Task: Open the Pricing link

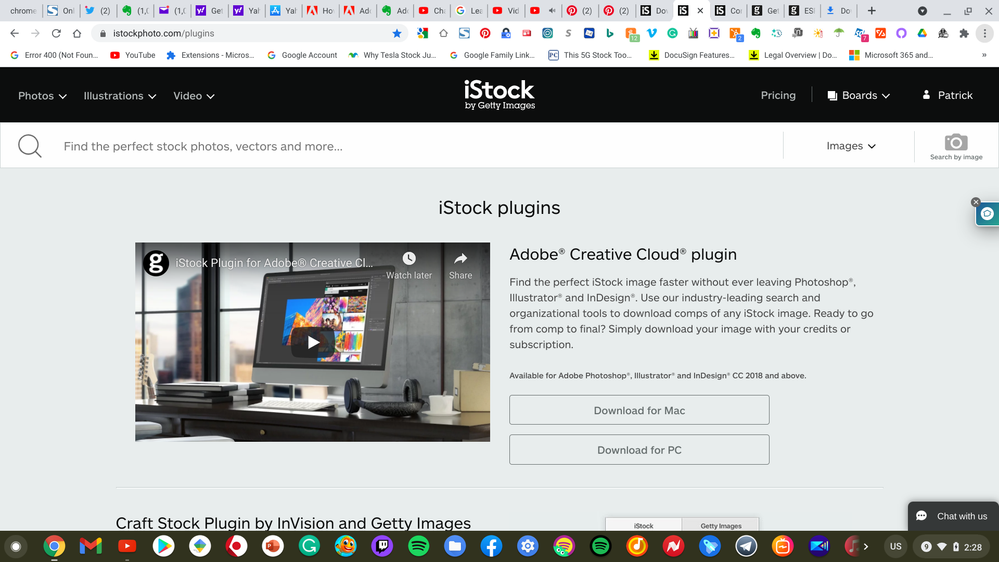Action: tap(778, 95)
